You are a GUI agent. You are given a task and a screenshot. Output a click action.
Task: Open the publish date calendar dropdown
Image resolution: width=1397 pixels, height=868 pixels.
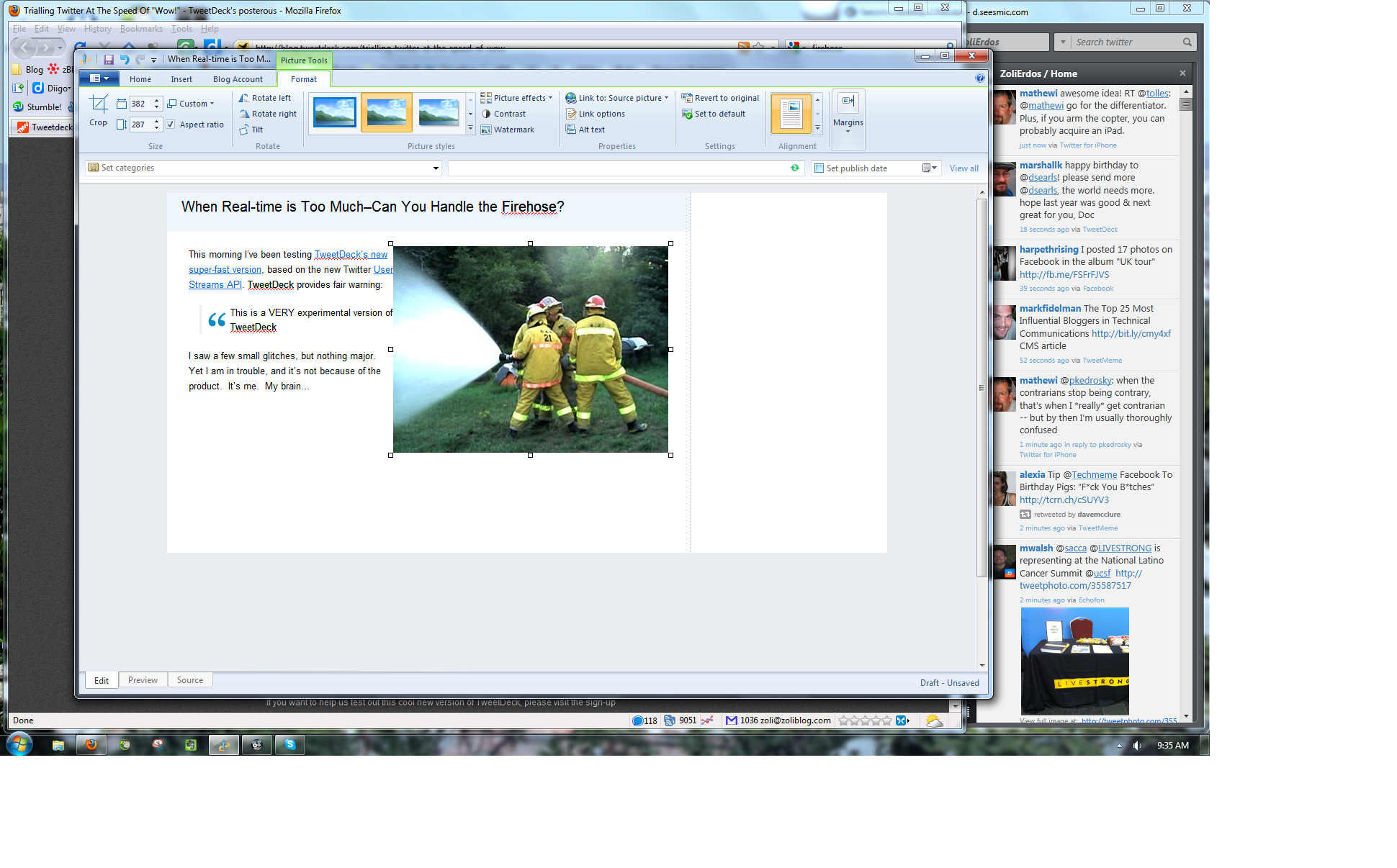click(x=930, y=168)
